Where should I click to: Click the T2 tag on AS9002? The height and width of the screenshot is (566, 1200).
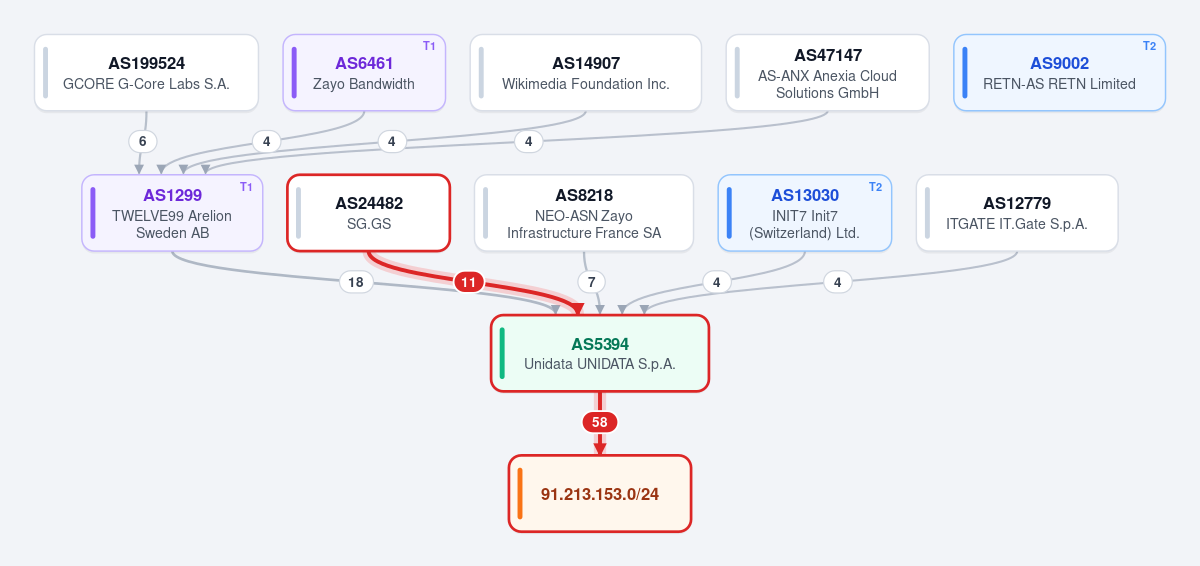[x=1149, y=46]
